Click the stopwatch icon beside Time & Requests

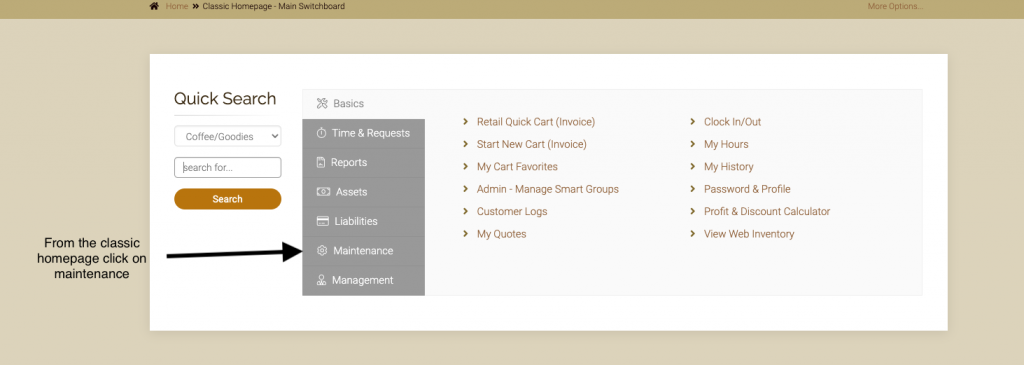[x=321, y=133]
